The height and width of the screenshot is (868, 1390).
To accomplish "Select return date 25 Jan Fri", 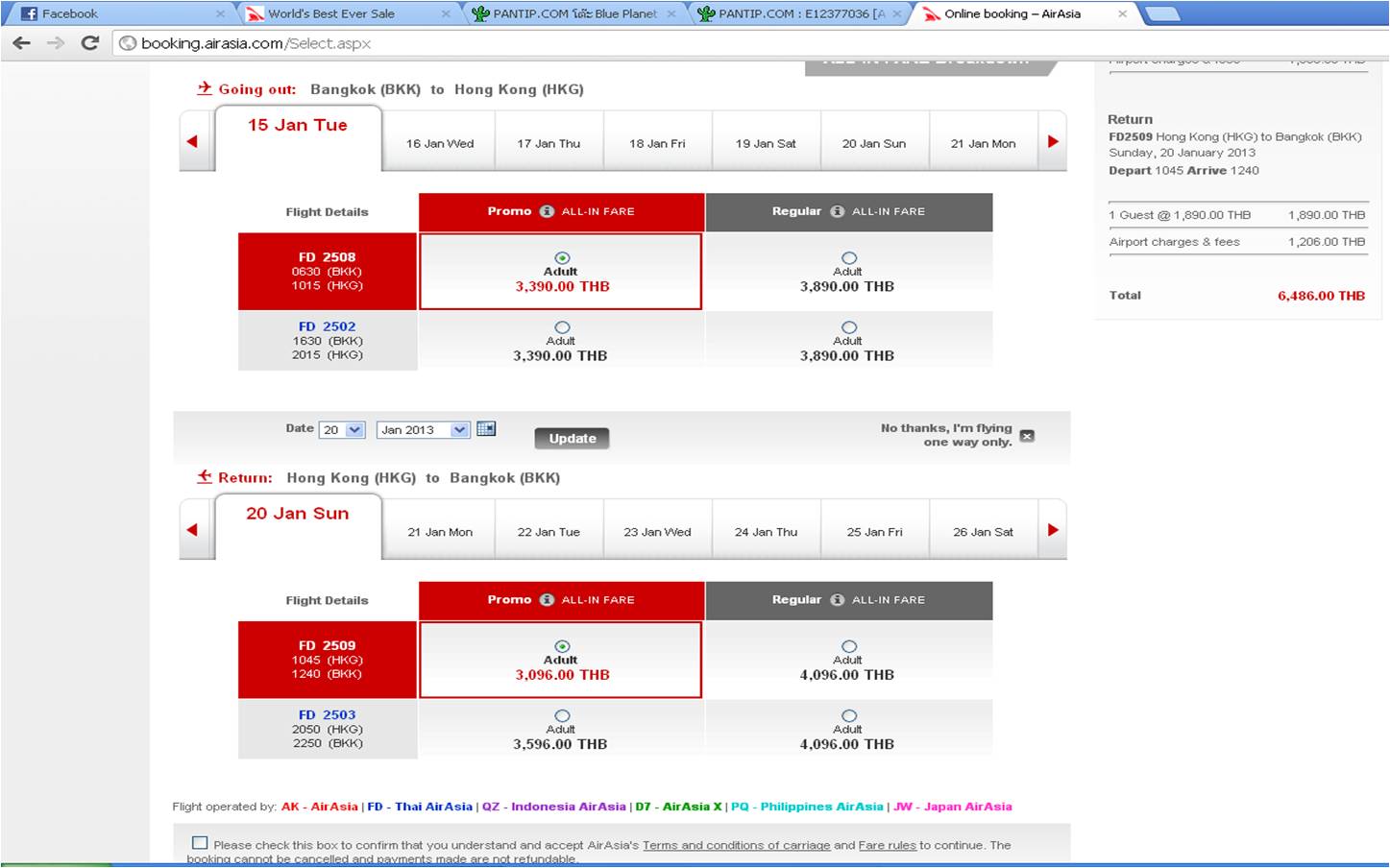I will click(x=874, y=531).
